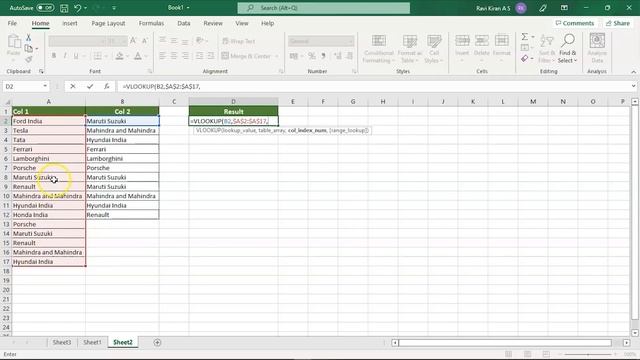Open Sort & Filter menu
640x360 pixels.
[x=547, y=49]
